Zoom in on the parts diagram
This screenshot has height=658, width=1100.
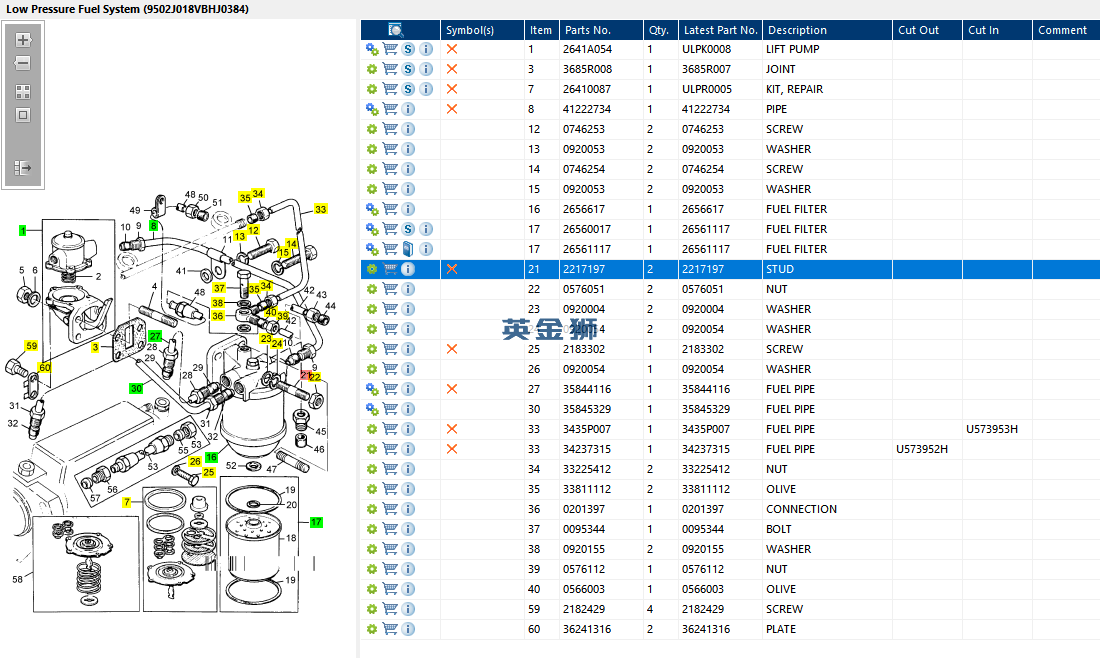point(23,40)
